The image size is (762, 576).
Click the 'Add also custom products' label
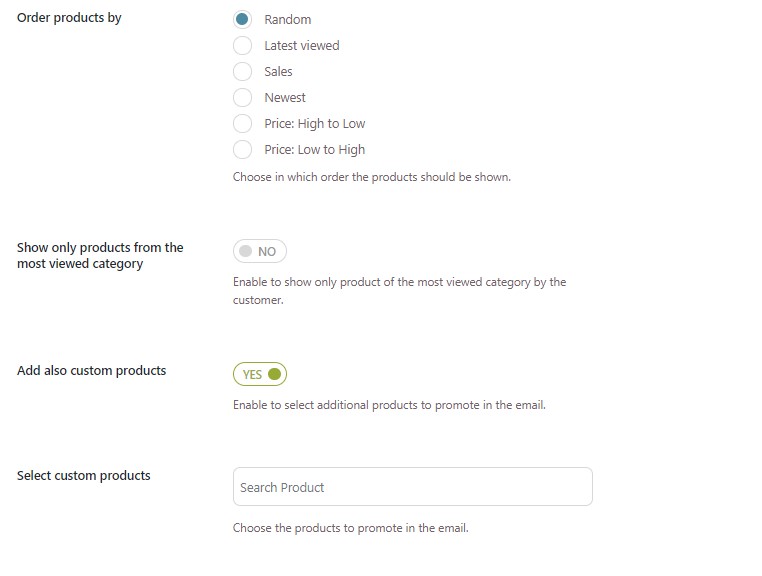[x=91, y=370]
